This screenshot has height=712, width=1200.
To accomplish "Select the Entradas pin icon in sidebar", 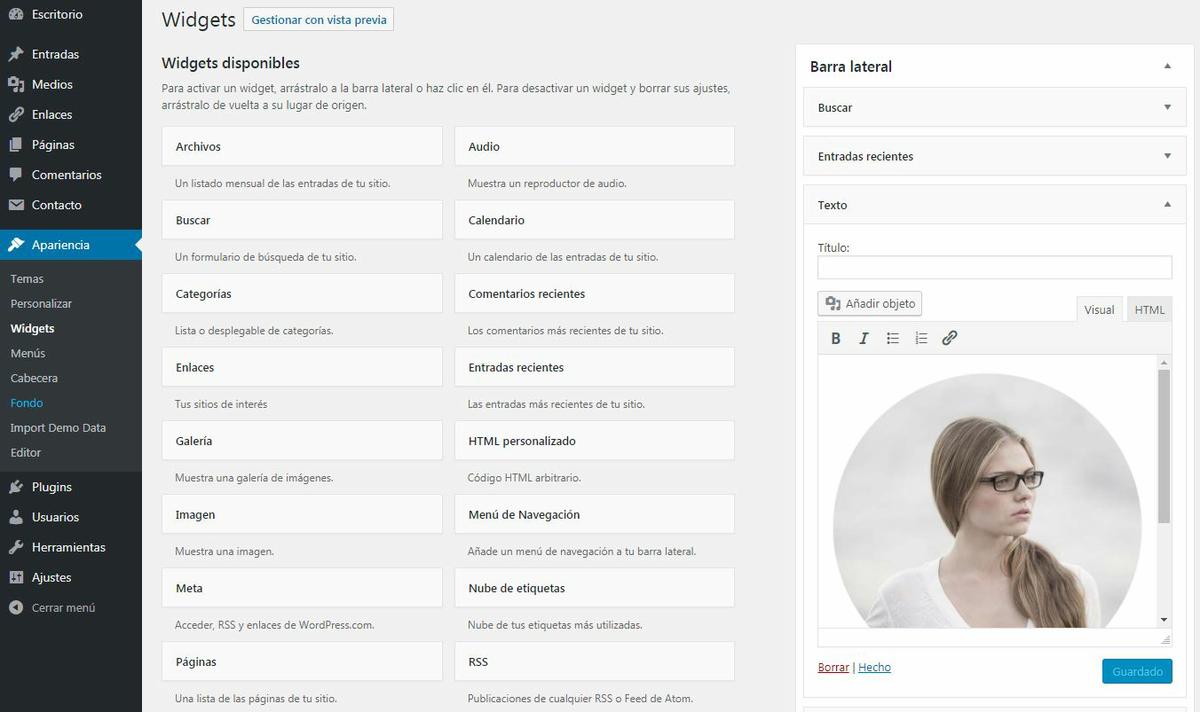I will [14, 53].
